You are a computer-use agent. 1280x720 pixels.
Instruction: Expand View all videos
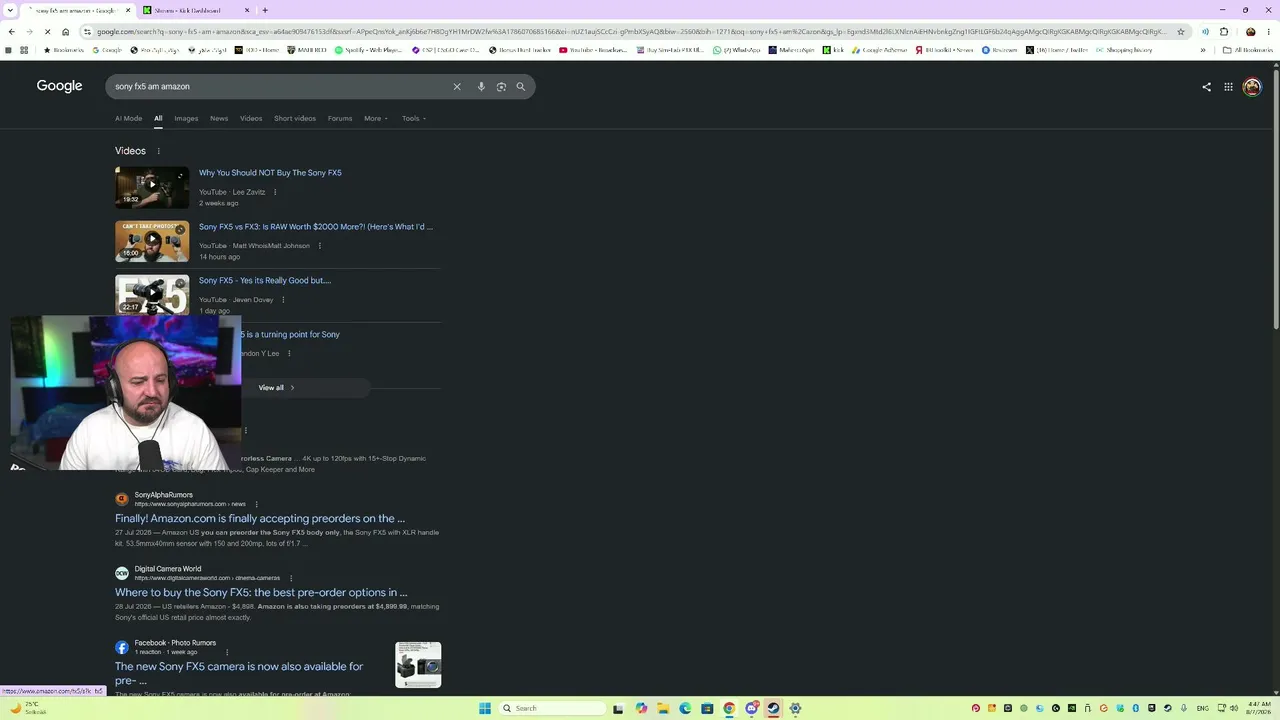[276, 388]
